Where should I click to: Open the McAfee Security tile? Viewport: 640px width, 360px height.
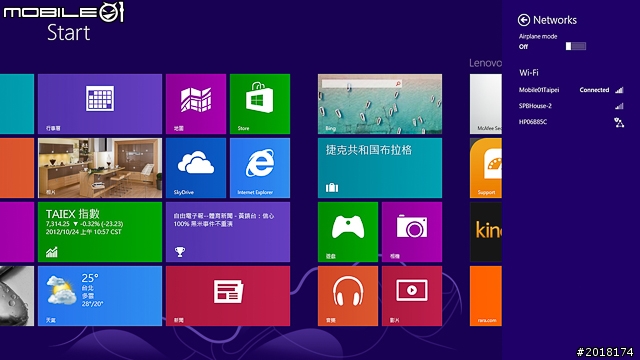(x=486, y=104)
